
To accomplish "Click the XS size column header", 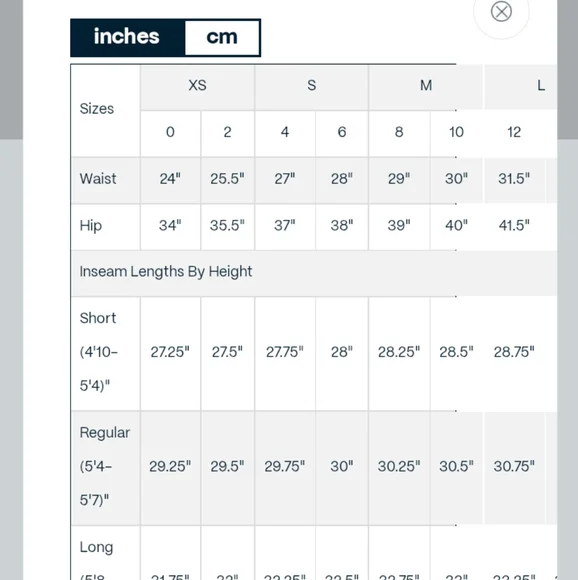I will (197, 87).
